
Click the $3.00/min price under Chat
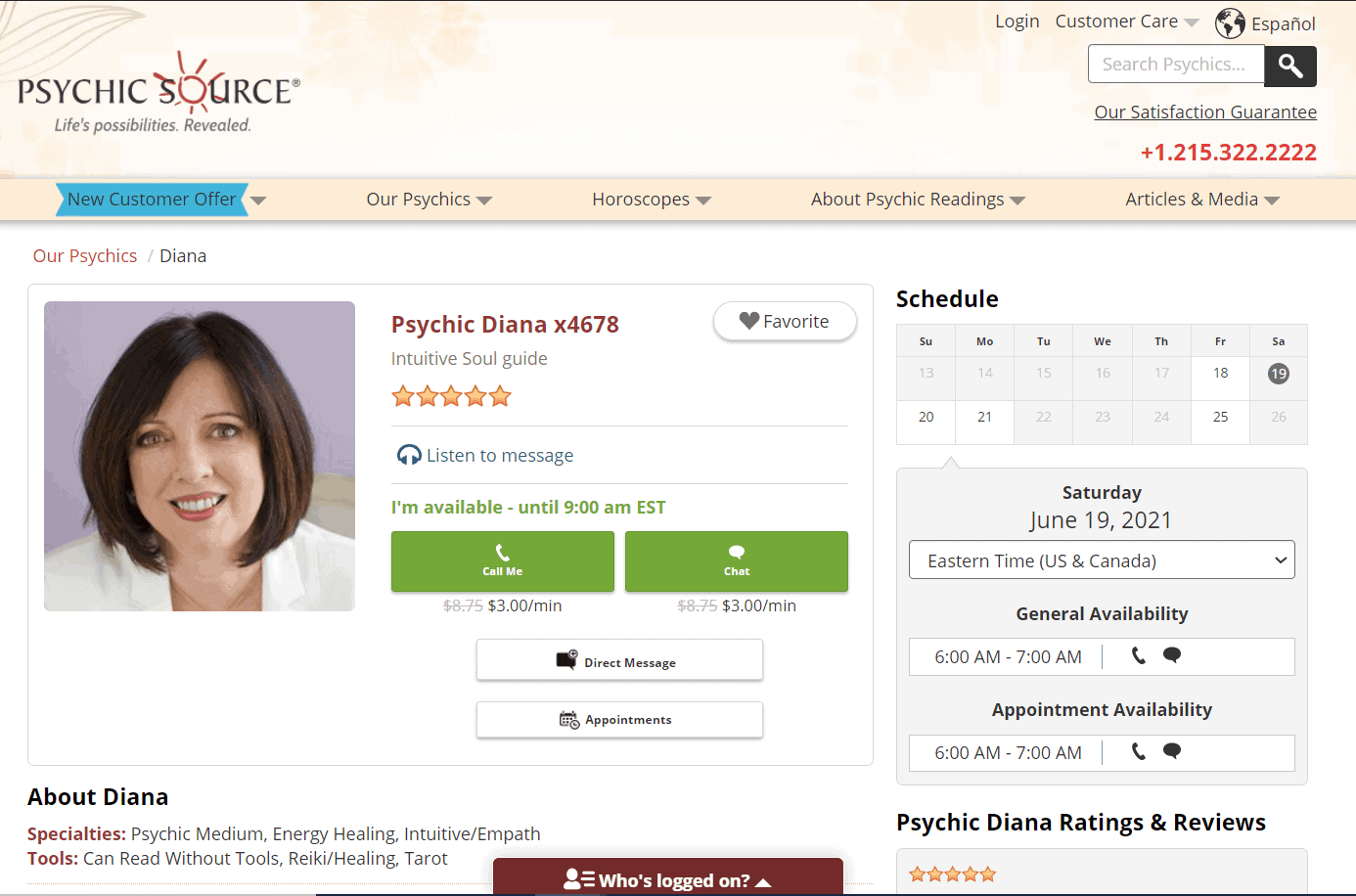tap(759, 606)
